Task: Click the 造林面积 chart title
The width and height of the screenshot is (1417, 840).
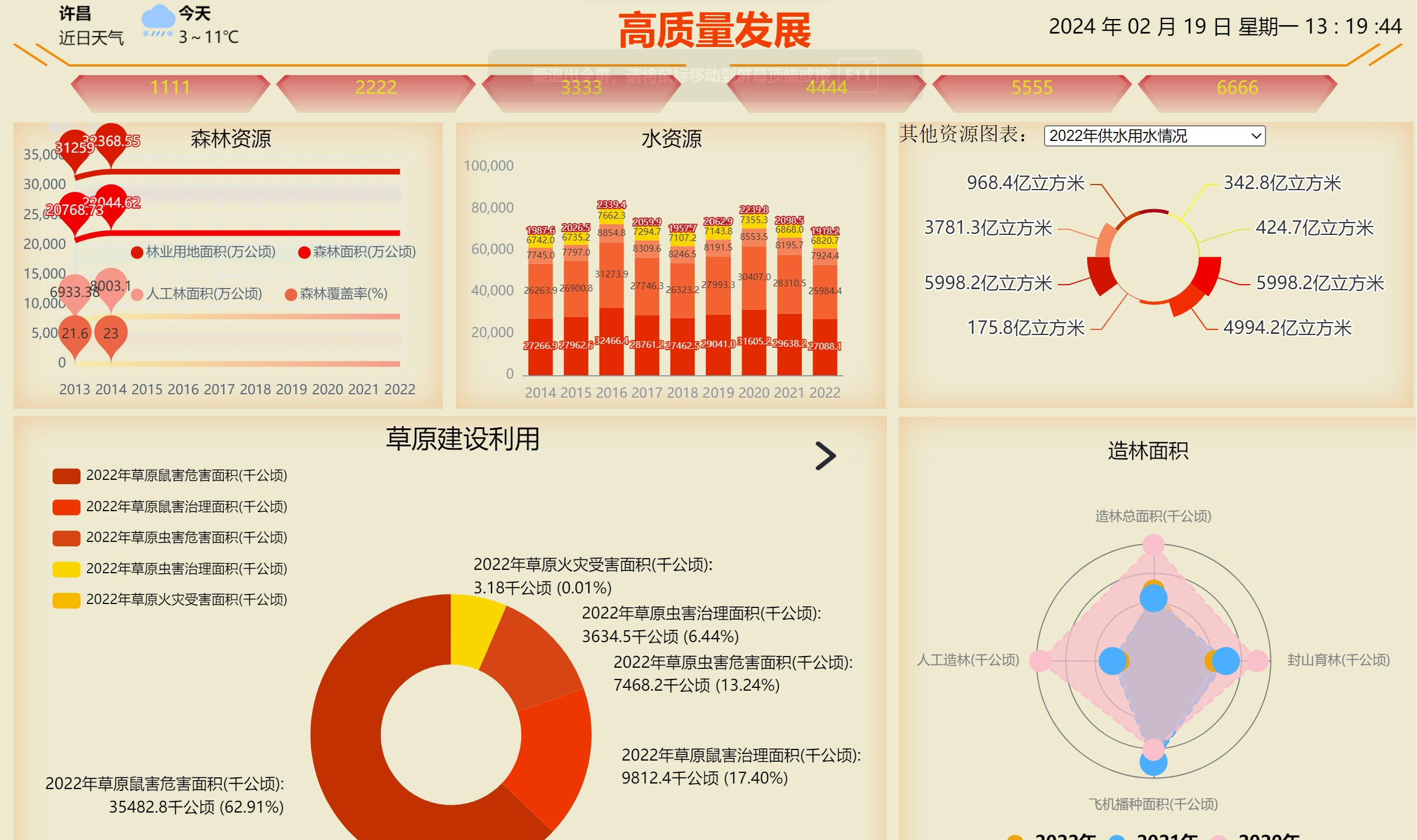Action: [x=1148, y=451]
